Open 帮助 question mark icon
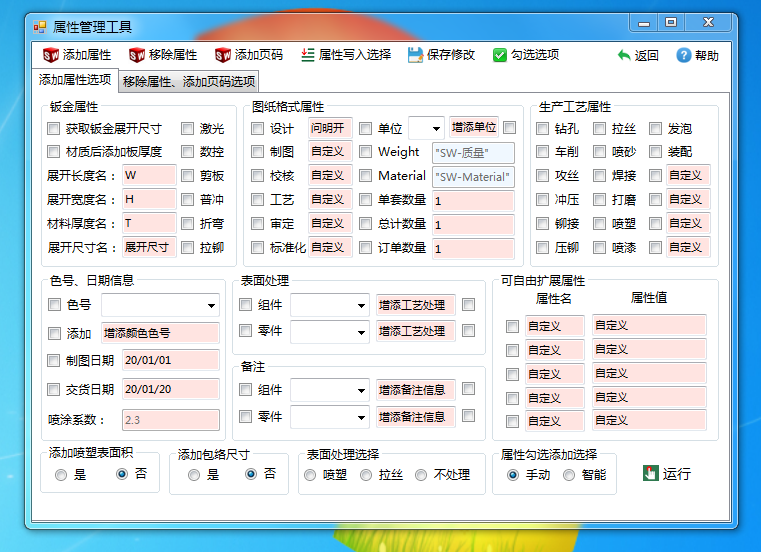761x552 pixels. coord(683,55)
